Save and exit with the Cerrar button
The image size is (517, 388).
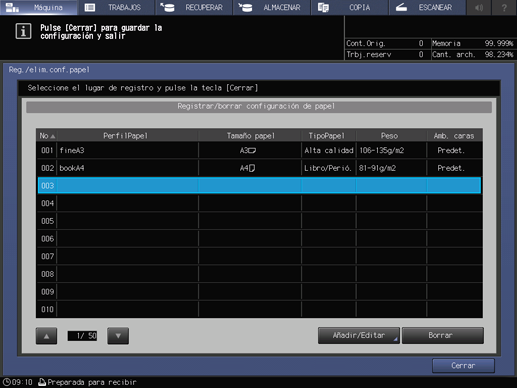point(463,366)
